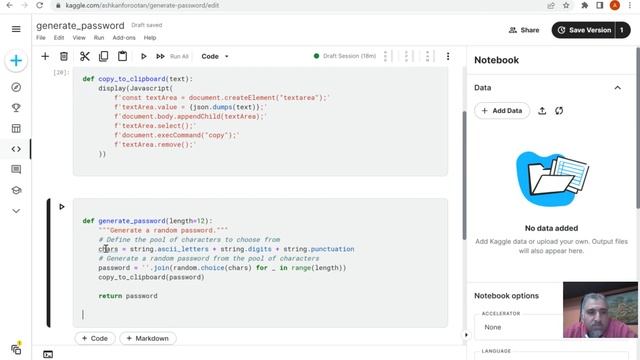This screenshot has width=640, height=360.
Task: Open the toolbar three-dot more menu
Action: (x=448, y=56)
